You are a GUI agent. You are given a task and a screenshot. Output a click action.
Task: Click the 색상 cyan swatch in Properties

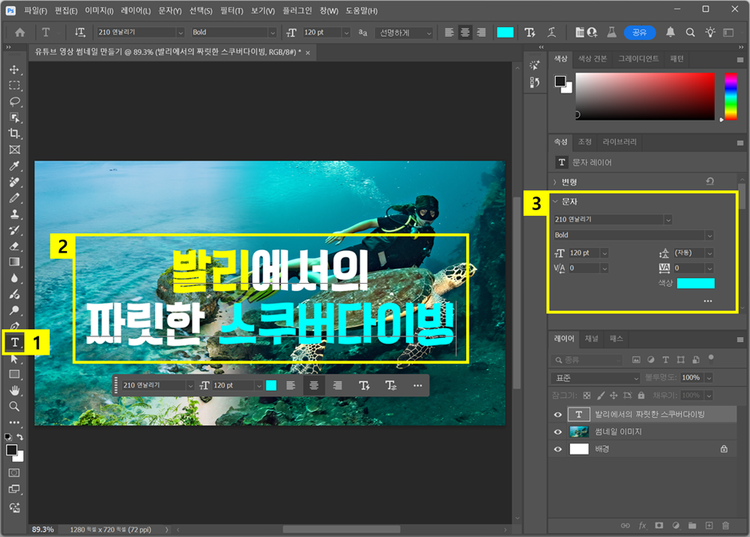coord(695,283)
